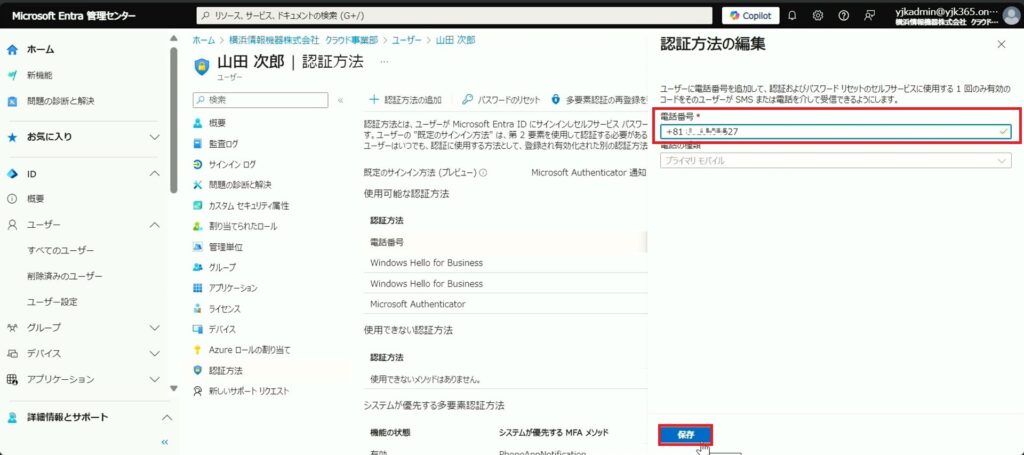Click パスワードのリセット toolbar button
The height and width of the screenshot is (455, 1024).
pyautogui.click(x=501, y=100)
